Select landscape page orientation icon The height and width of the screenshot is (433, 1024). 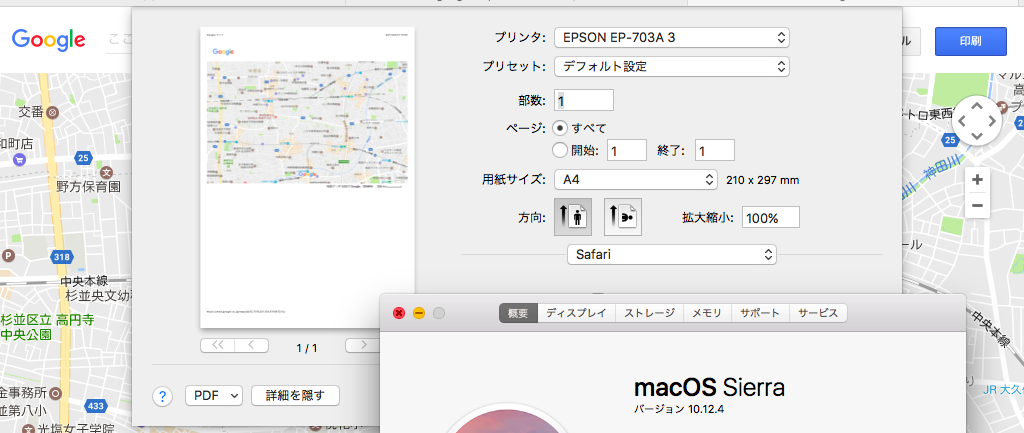[x=623, y=216]
